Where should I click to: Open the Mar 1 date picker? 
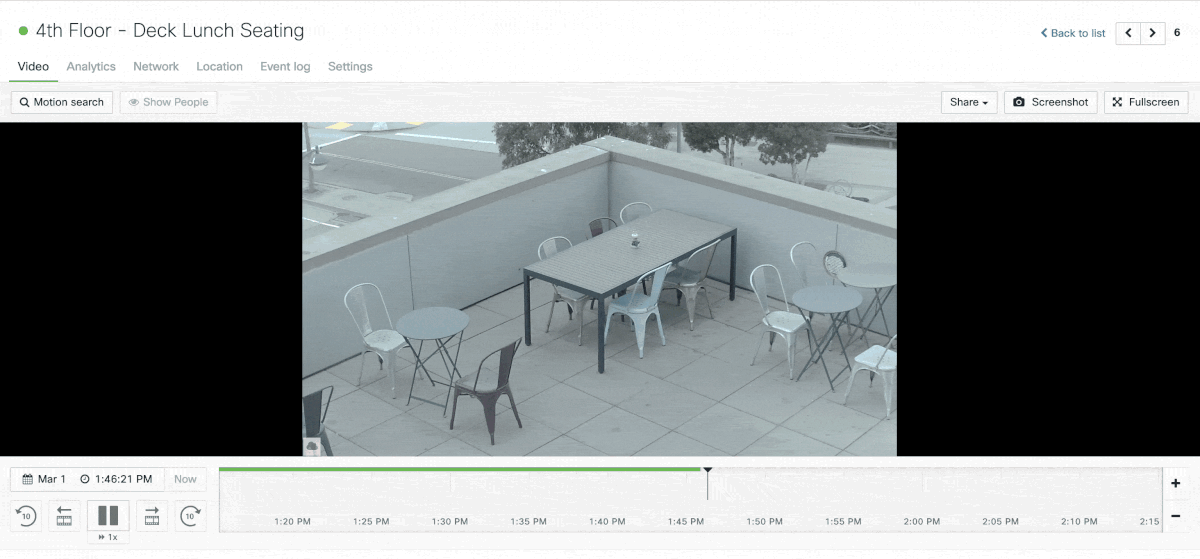click(x=44, y=479)
